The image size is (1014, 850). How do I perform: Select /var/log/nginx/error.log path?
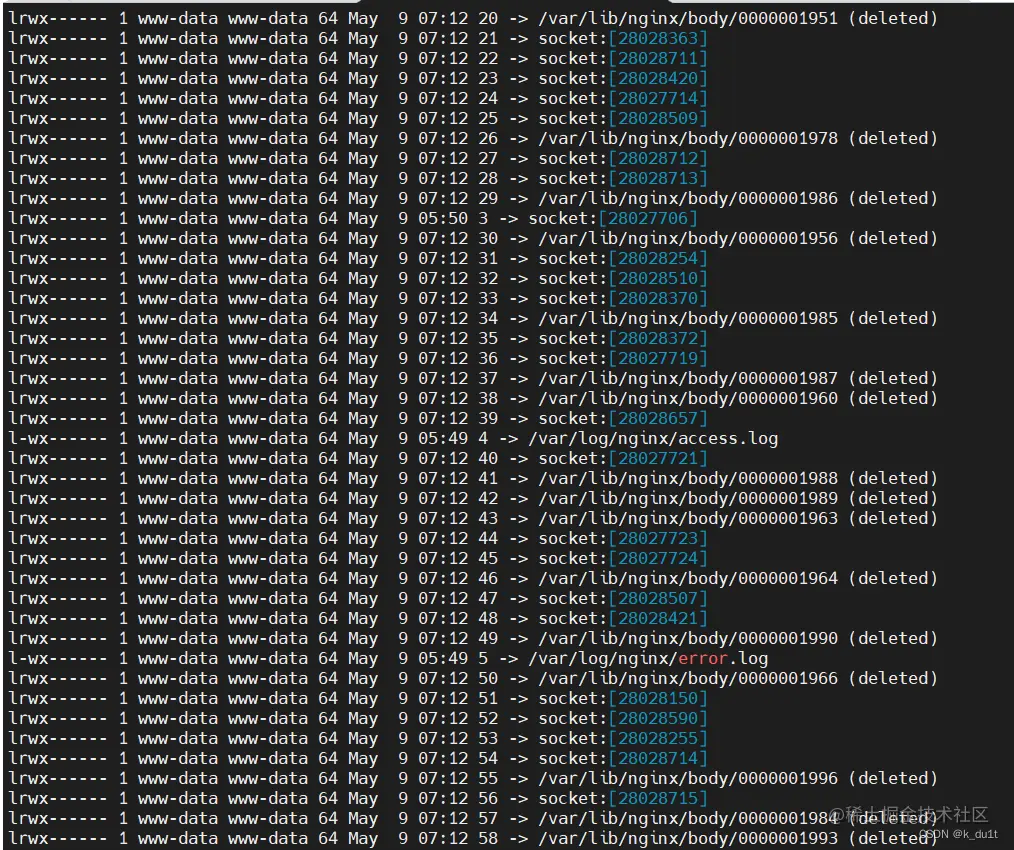649,659
